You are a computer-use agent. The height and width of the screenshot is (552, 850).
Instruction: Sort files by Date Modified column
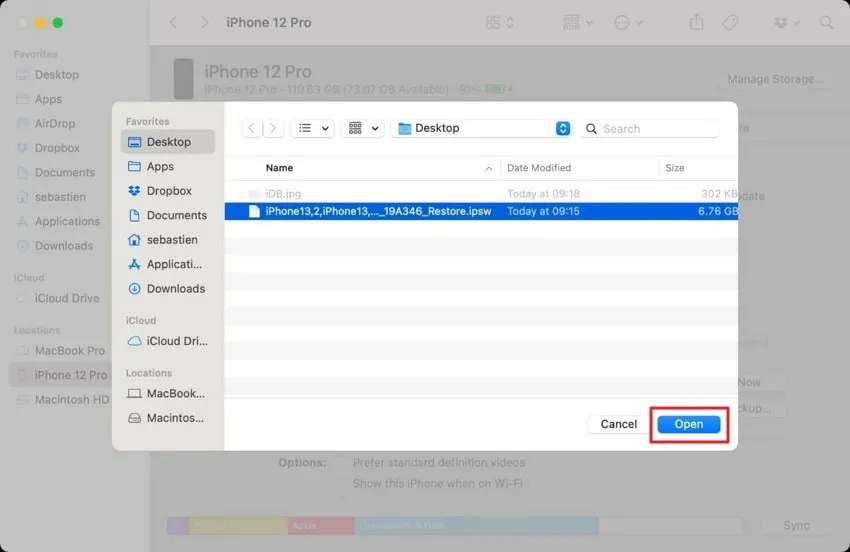click(539, 168)
